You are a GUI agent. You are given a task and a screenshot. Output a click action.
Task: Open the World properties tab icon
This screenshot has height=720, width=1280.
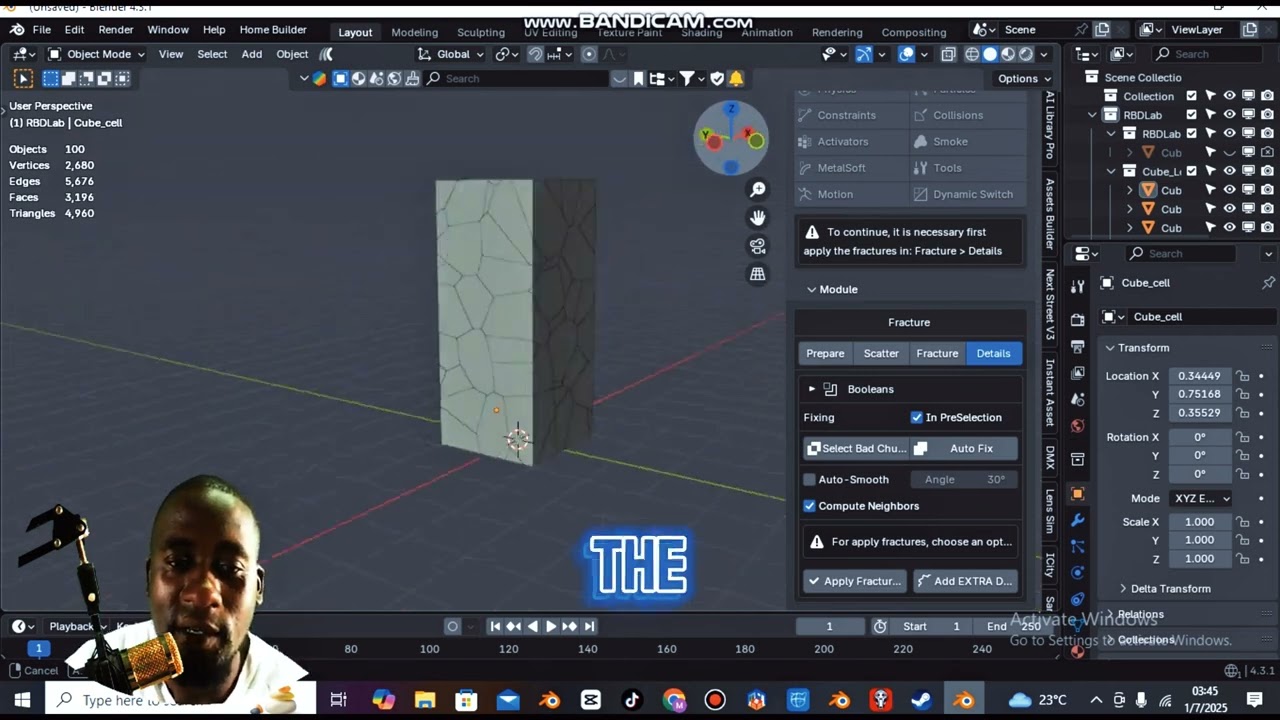[x=1077, y=426]
